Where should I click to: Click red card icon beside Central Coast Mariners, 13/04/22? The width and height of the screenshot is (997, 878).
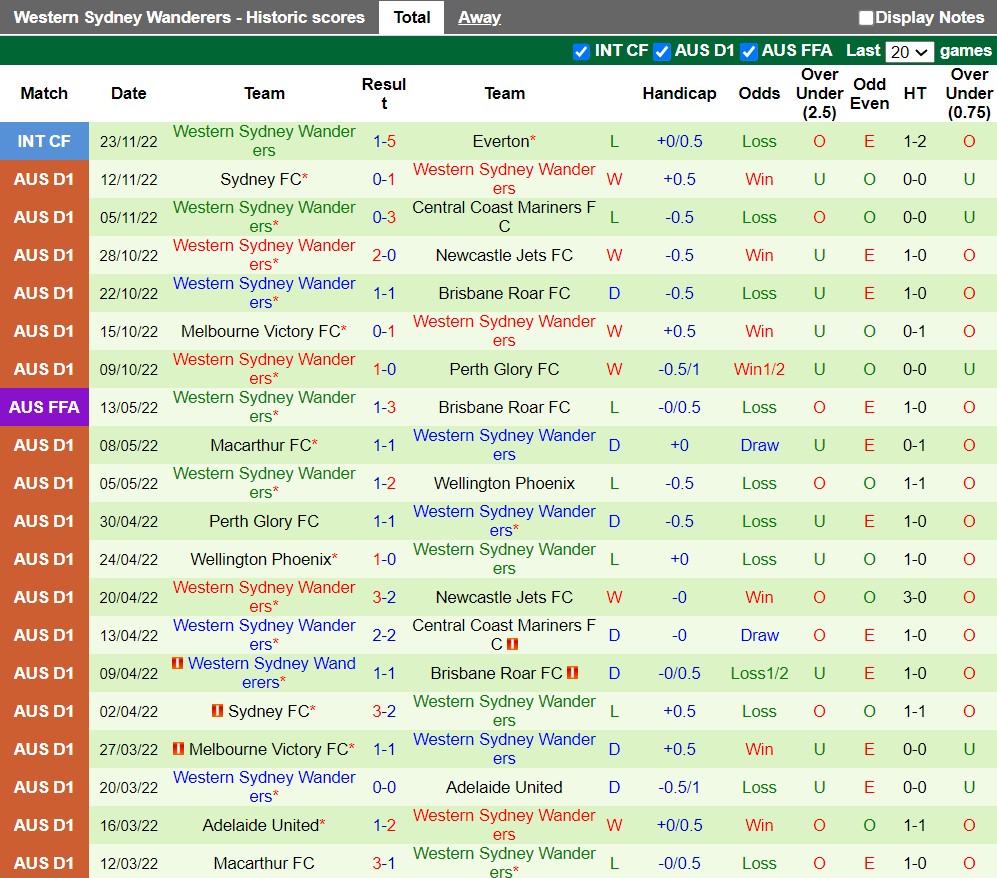[x=513, y=645]
